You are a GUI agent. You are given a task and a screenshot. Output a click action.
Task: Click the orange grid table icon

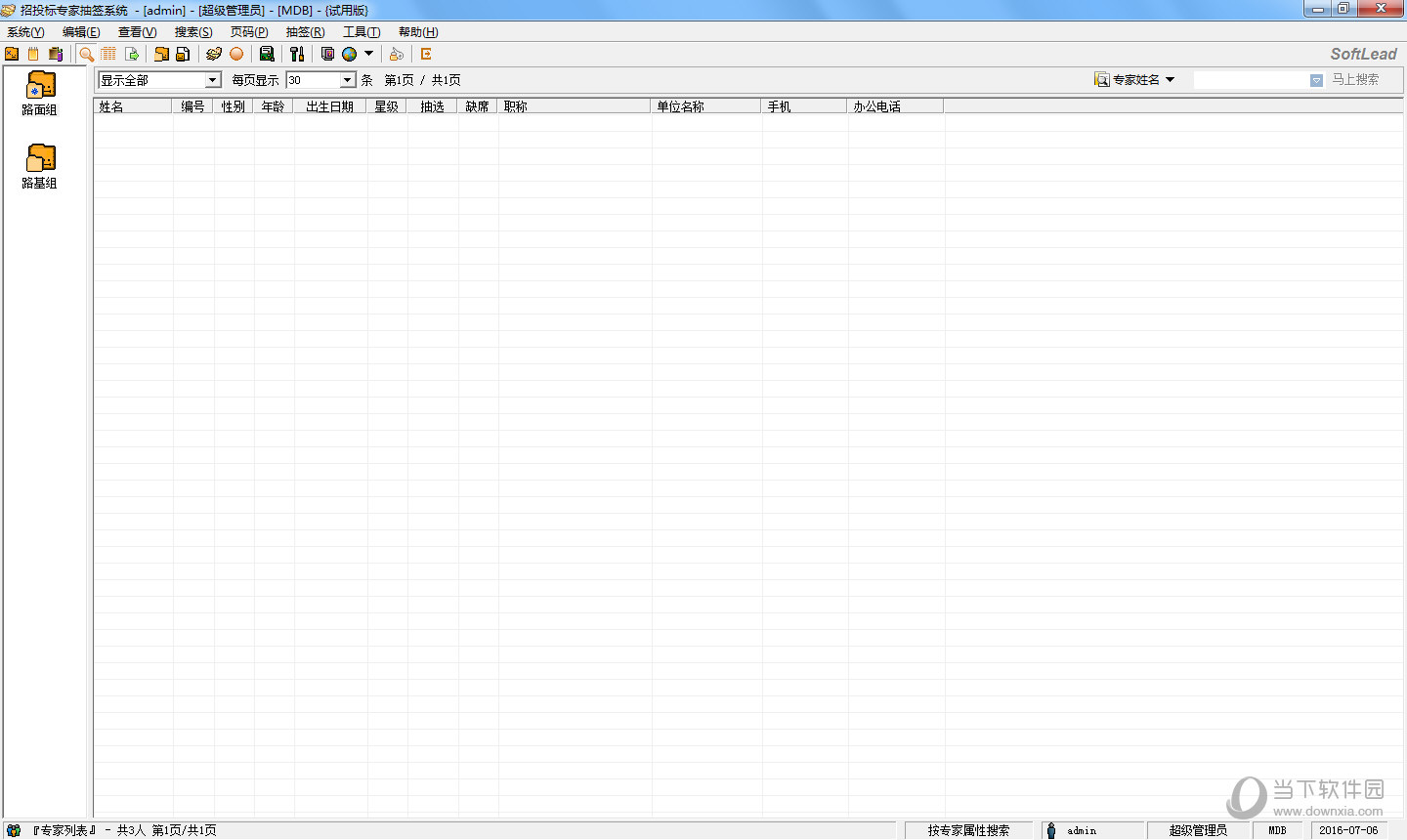108,54
